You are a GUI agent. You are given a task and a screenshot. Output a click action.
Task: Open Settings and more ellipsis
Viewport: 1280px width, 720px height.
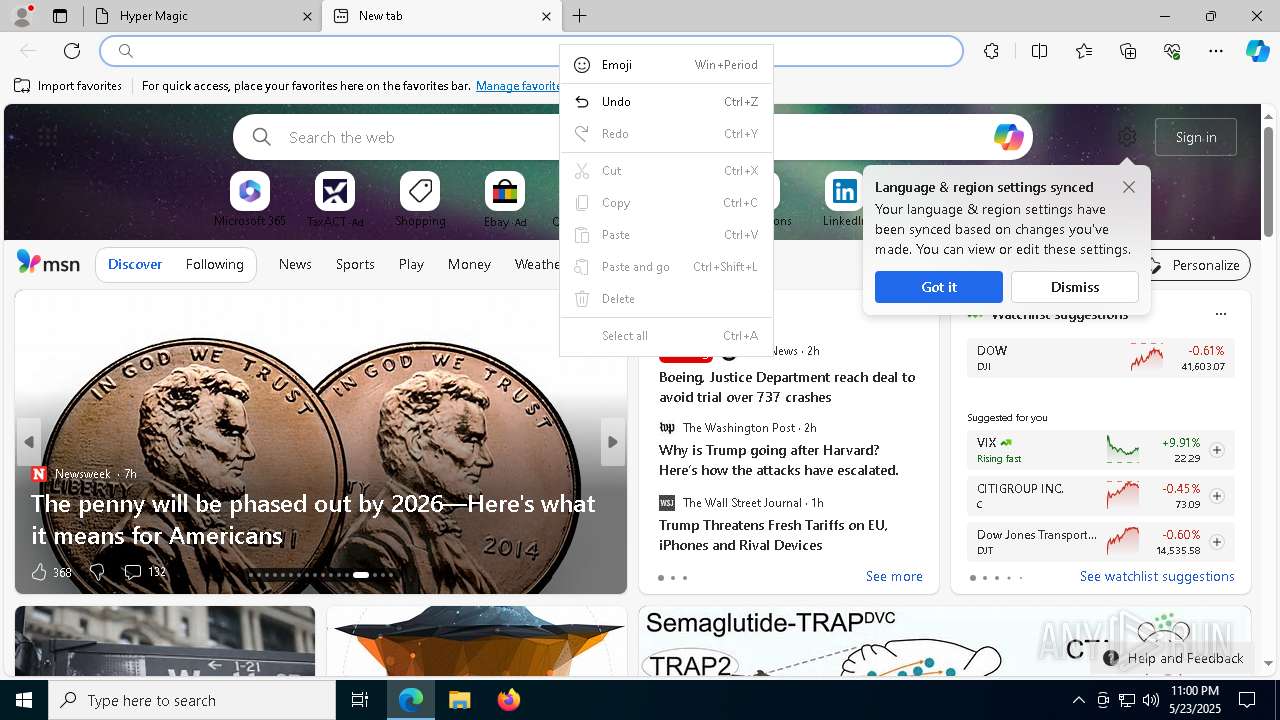coord(1216,51)
